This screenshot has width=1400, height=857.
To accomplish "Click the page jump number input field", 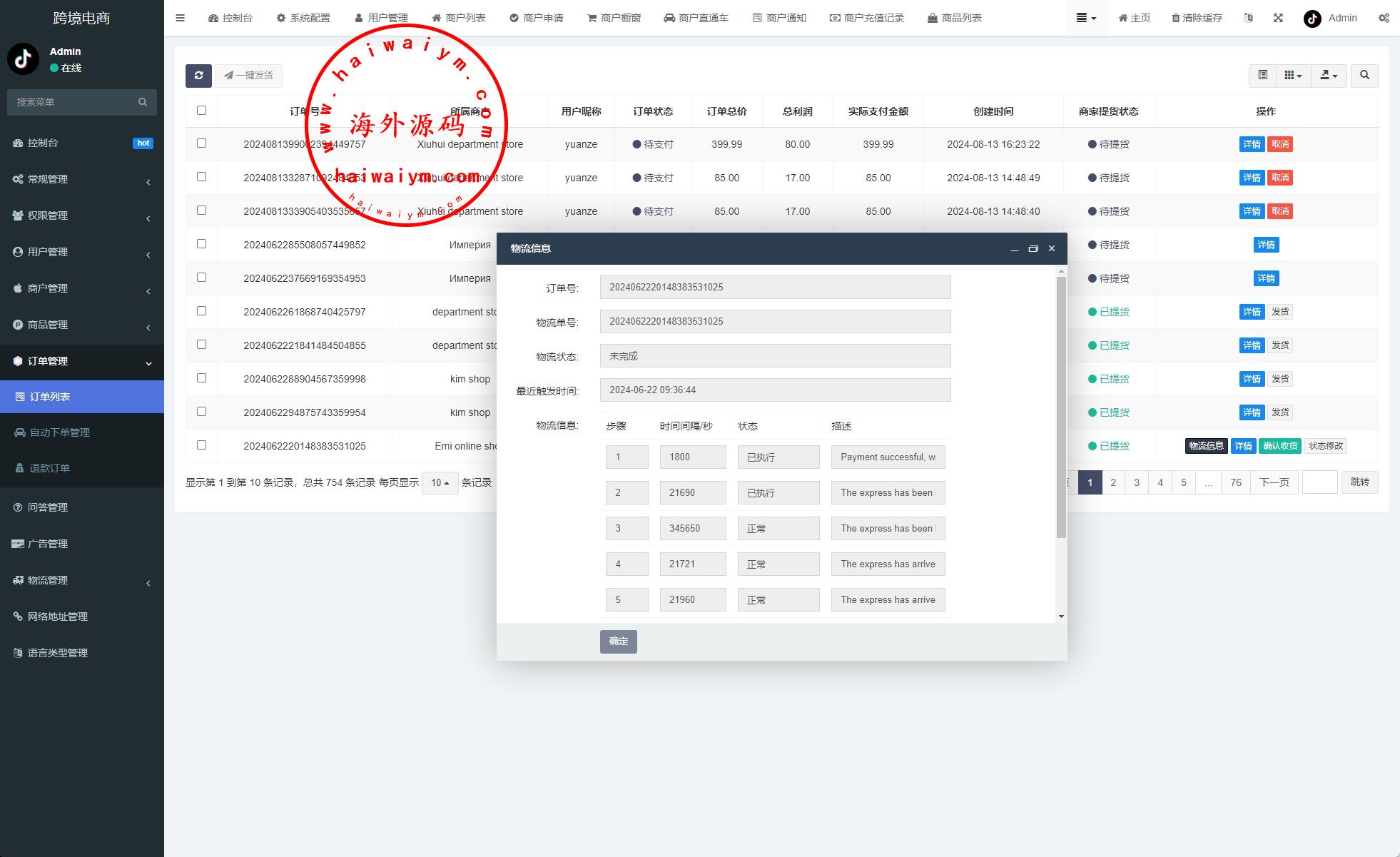I will pos(1319,482).
